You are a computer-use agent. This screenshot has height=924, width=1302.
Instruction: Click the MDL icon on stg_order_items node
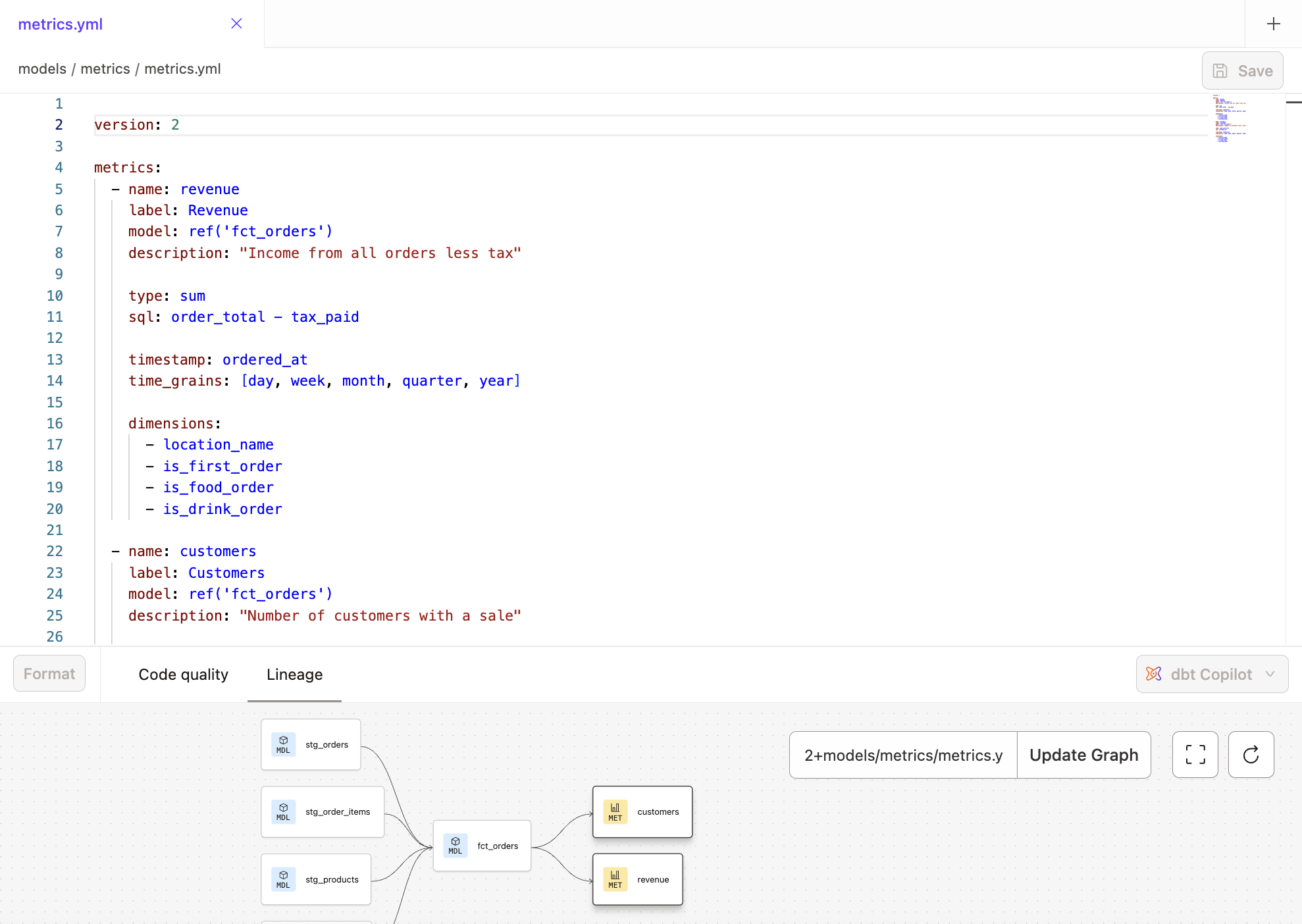point(283,811)
